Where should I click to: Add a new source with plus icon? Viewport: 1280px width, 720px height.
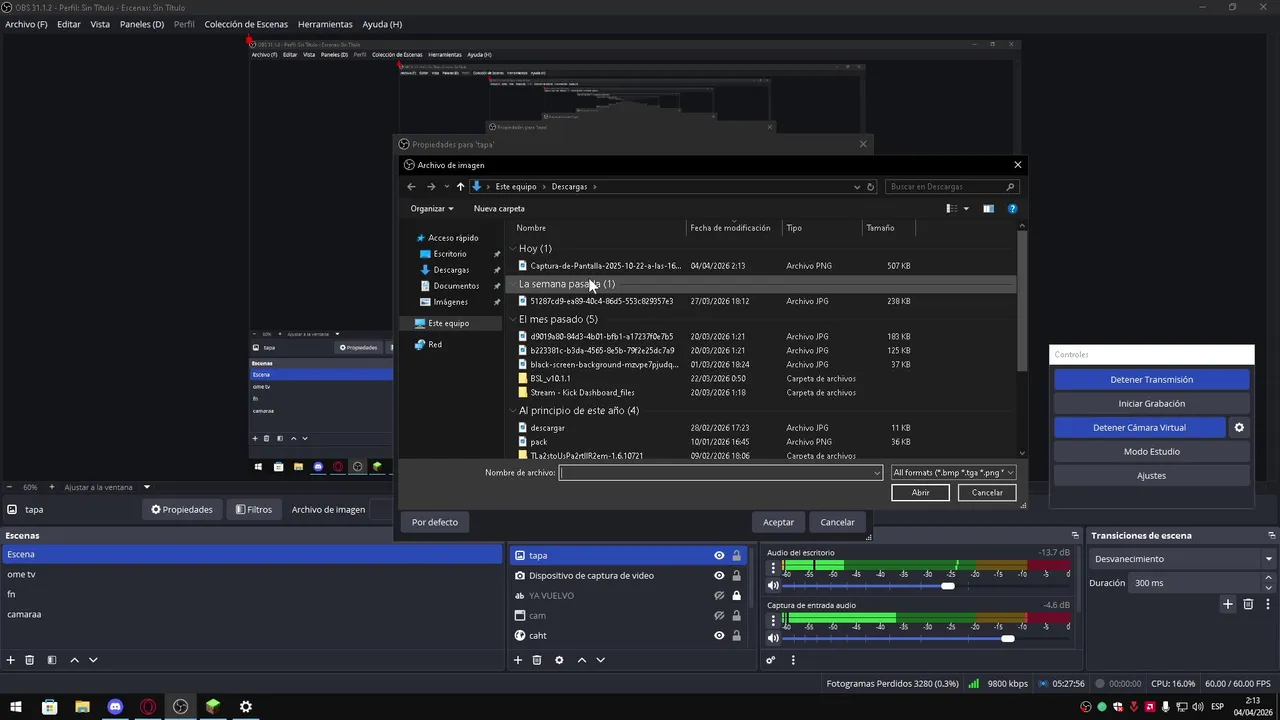[518, 660]
